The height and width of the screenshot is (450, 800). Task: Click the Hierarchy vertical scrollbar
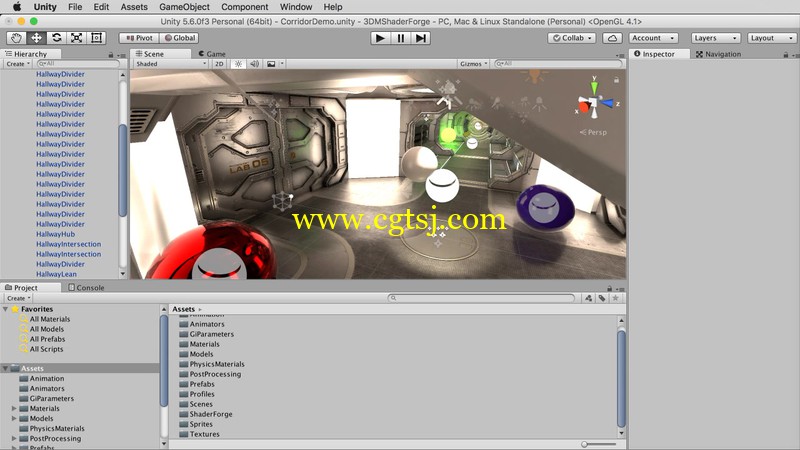(122, 171)
